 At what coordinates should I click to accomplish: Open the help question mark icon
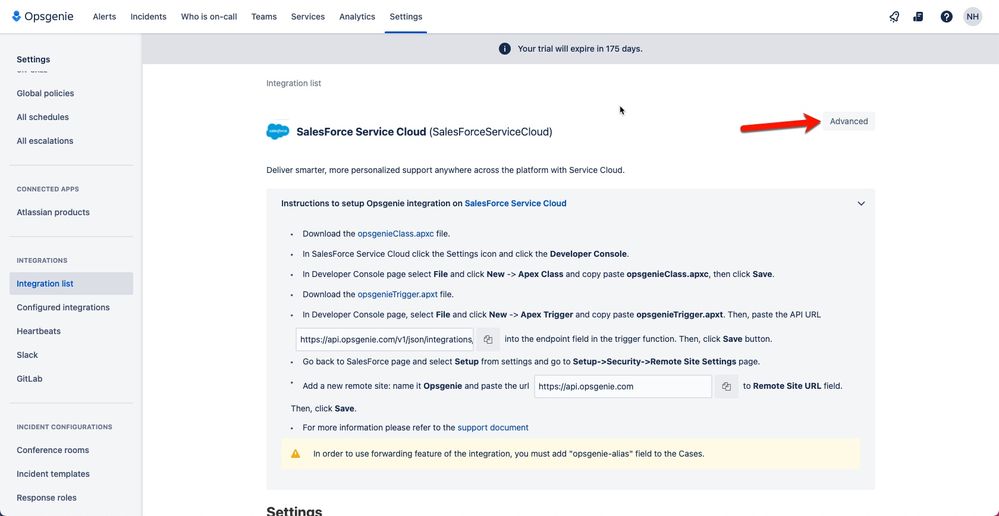[946, 17]
